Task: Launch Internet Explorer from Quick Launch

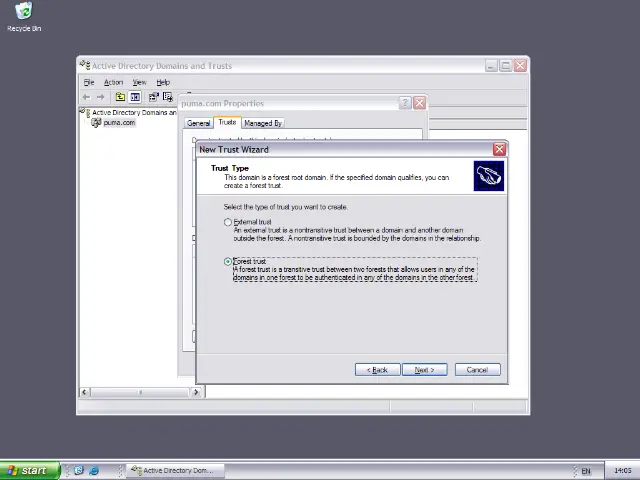Action: coord(94,471)
